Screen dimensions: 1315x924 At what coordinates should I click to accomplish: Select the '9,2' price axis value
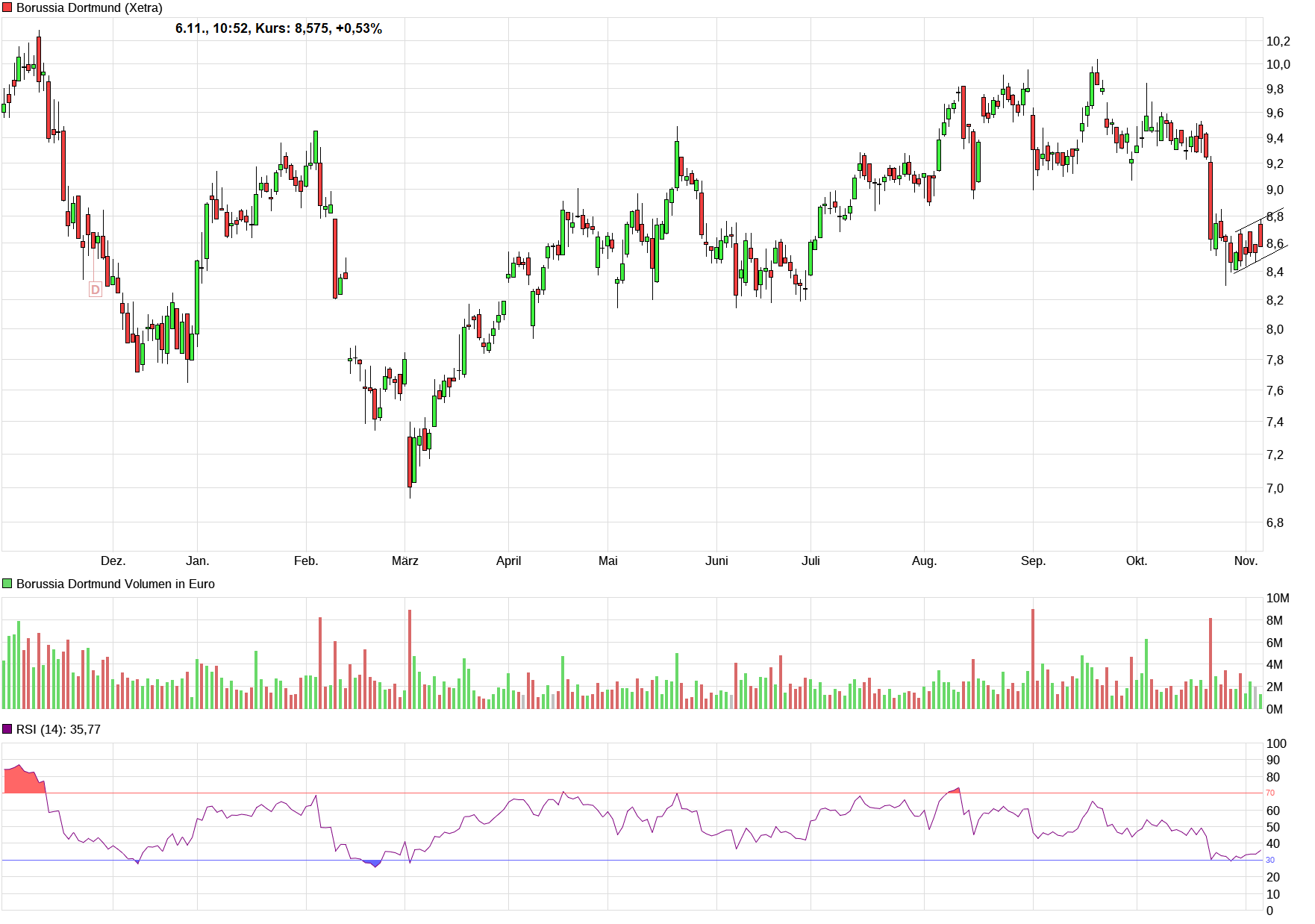pos(1275,163)
